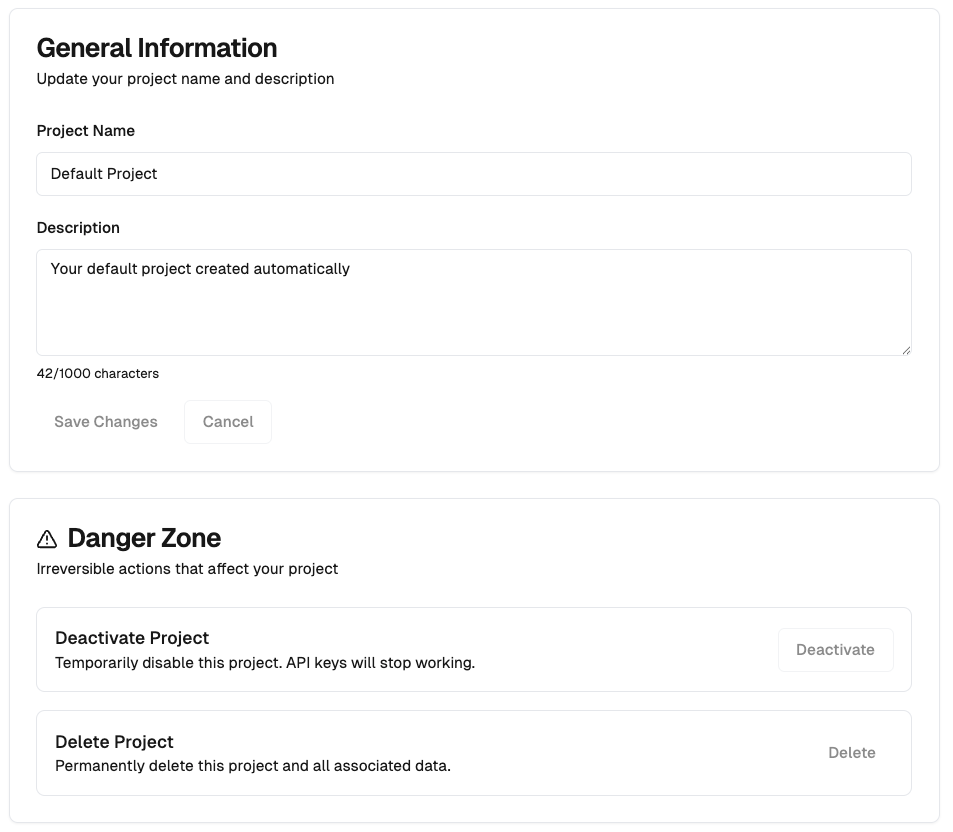The image size is (953, 832).
Task: Click the General Information heading
Action: [156, 47]
